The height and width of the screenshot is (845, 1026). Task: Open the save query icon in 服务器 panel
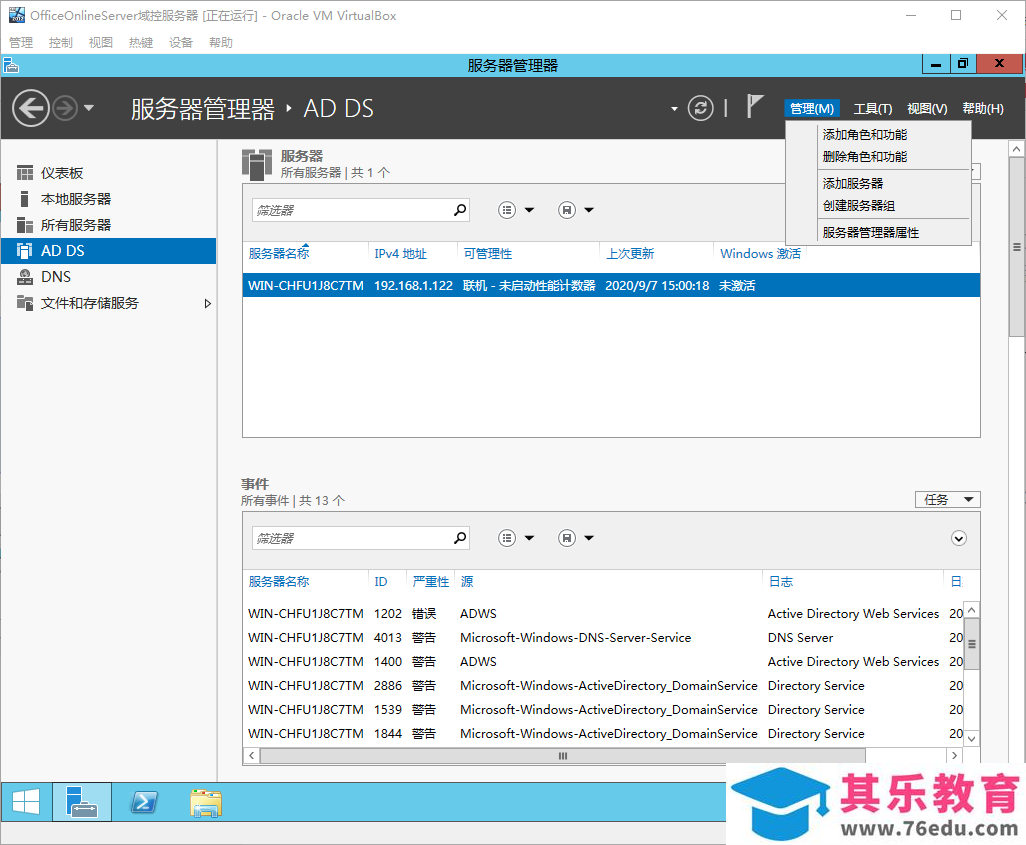tap(567, 210)
